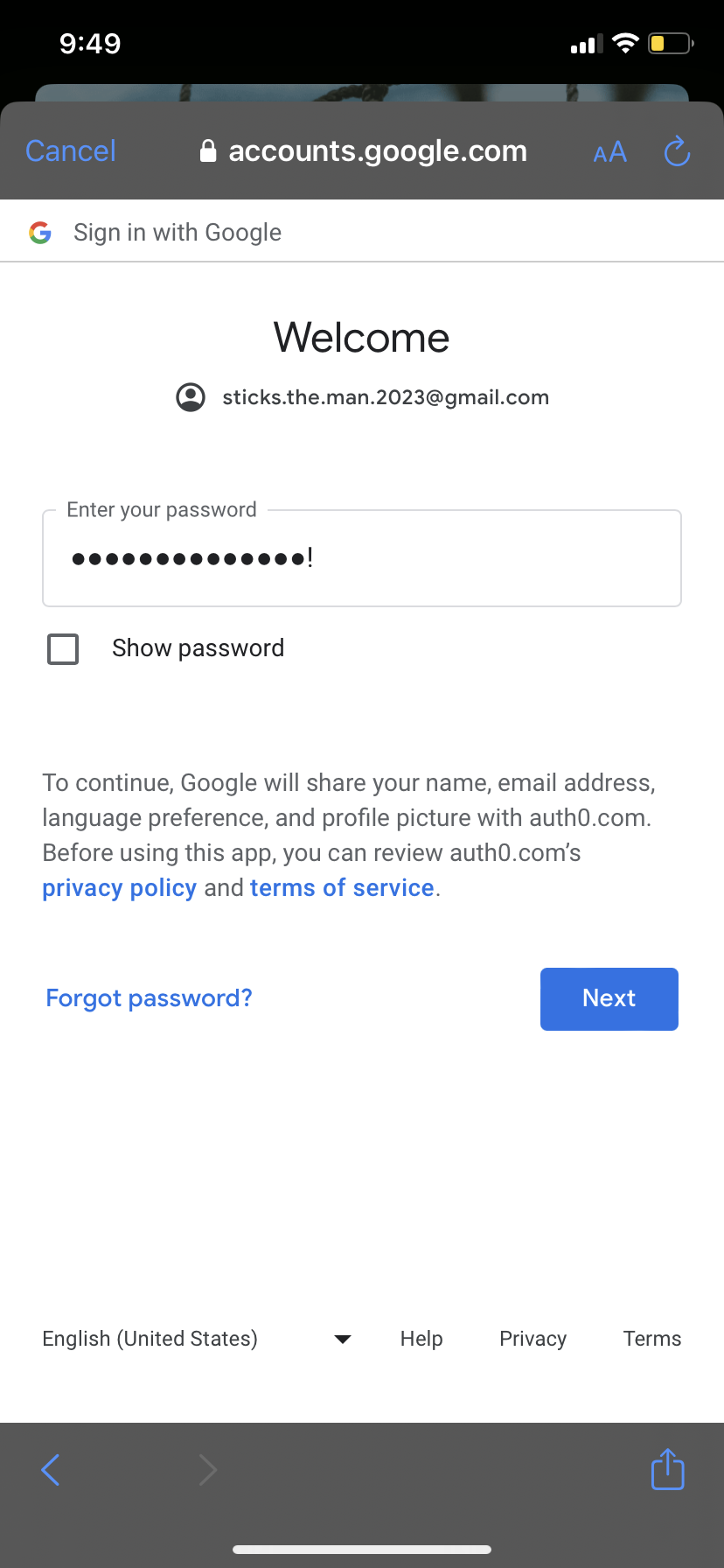
Task: Cancel the sign-in sheet
Action: tap(71, 150)
